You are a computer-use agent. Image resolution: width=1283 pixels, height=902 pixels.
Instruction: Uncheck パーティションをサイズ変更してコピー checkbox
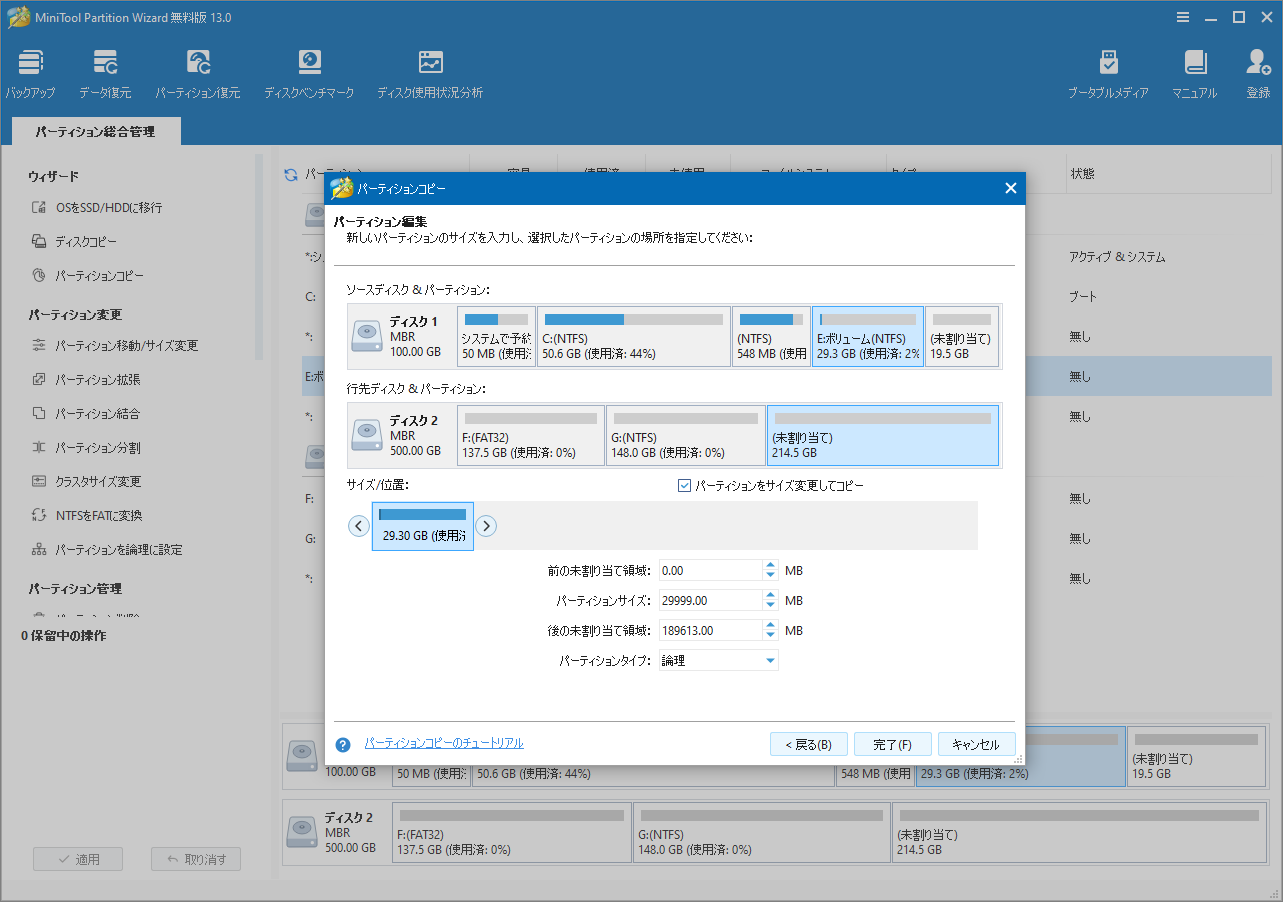point(685,486)
